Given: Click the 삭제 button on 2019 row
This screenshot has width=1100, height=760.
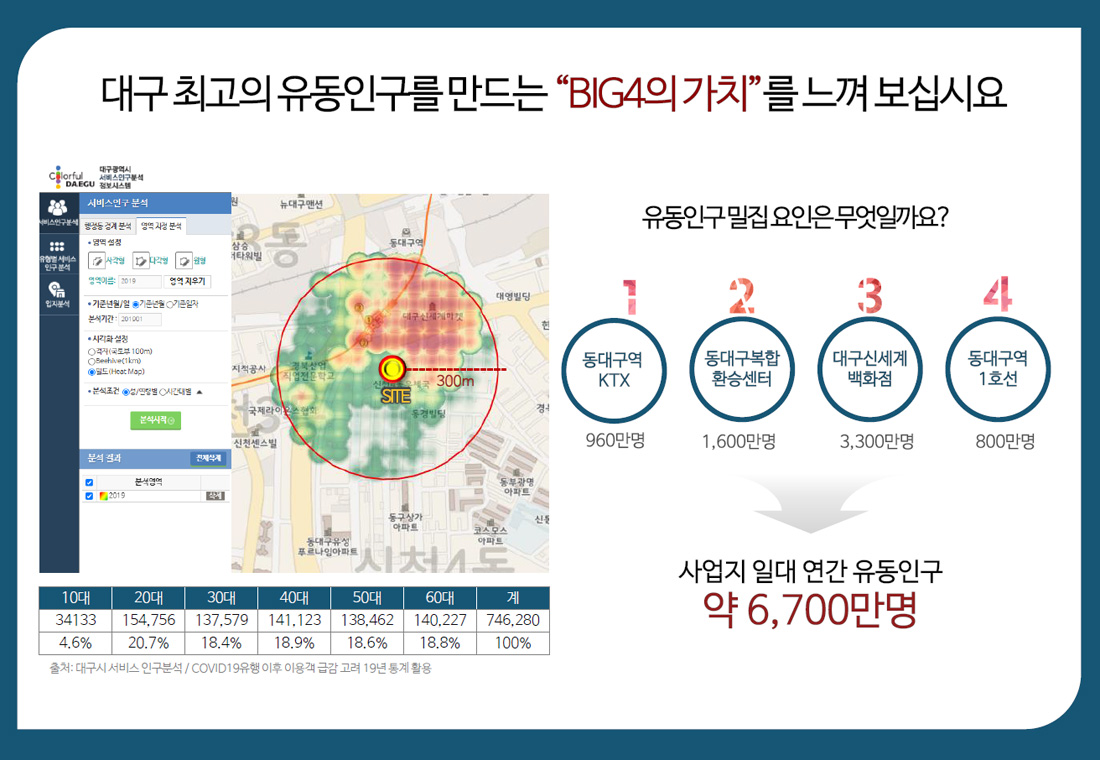Looking at the screenshot, I should [x=215, y=496].
